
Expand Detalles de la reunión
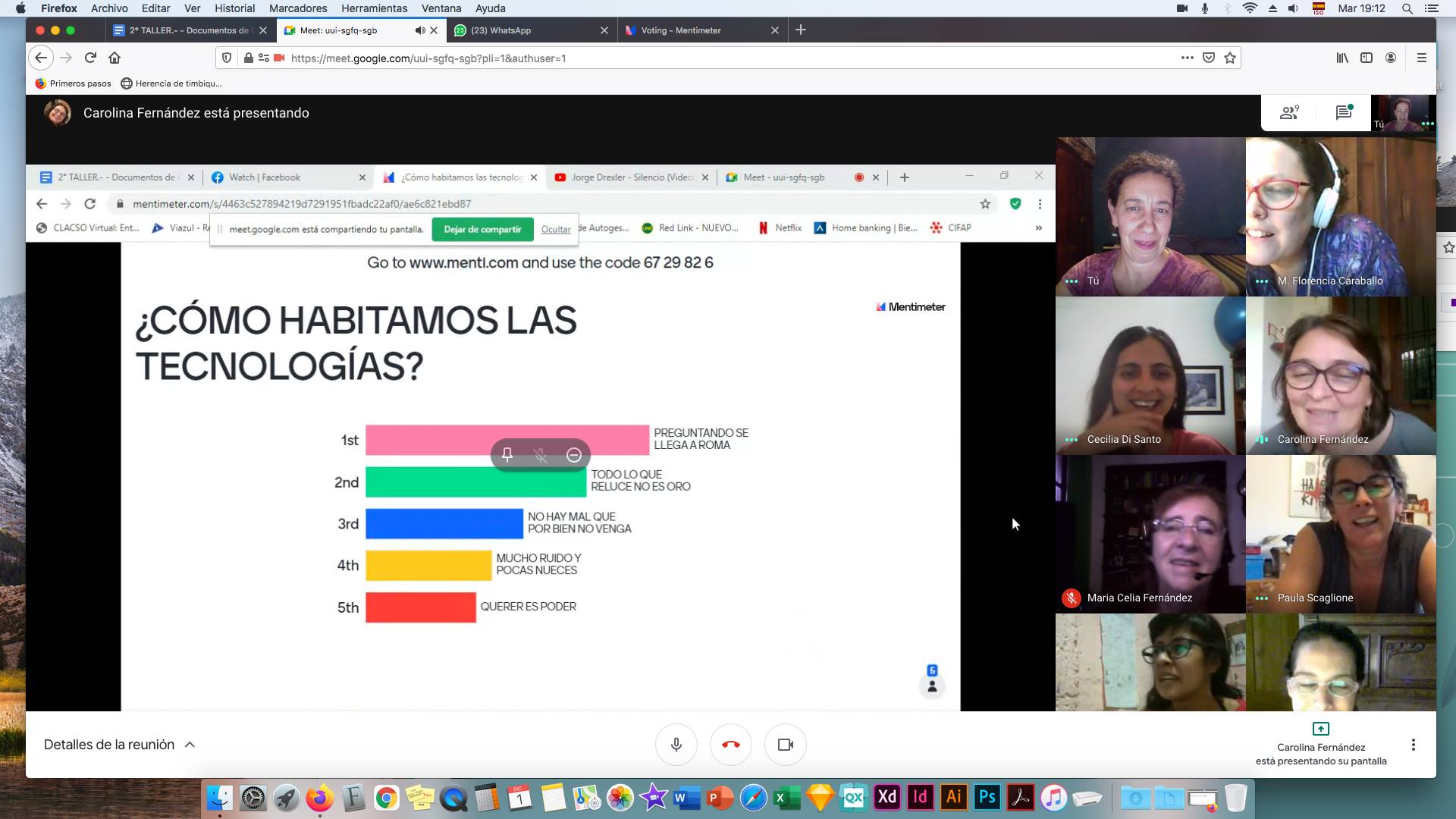click(120, 745)
